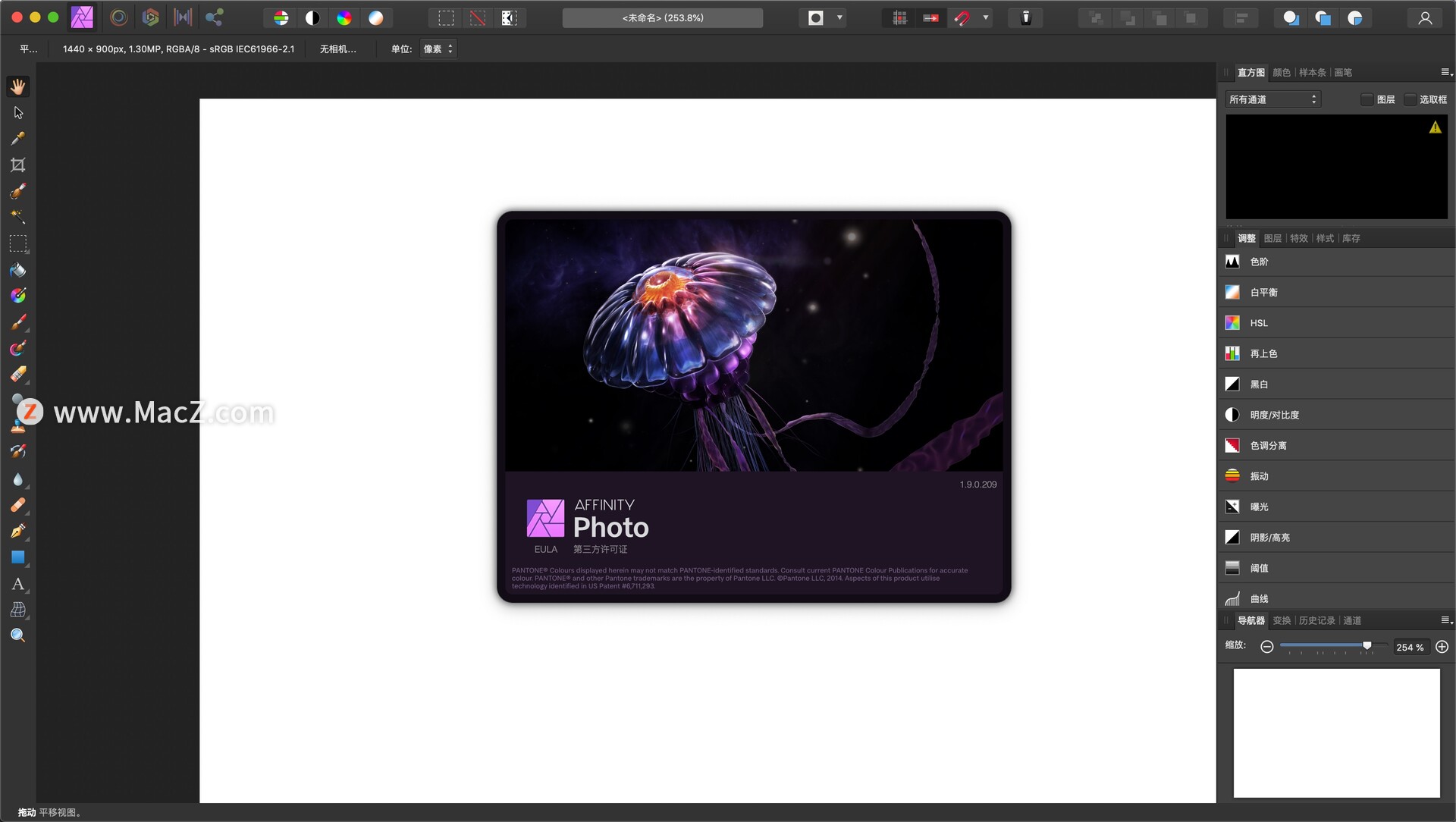This screenshot has height=822, width=1456.
Task: Add a 曲线 curves adjustment
Action: 1259,598
